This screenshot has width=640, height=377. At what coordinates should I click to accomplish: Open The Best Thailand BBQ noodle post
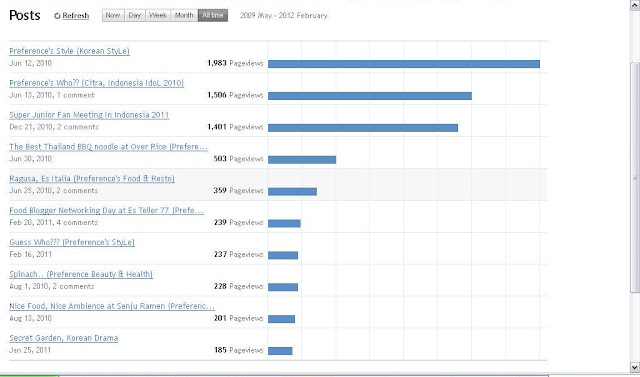108,146
